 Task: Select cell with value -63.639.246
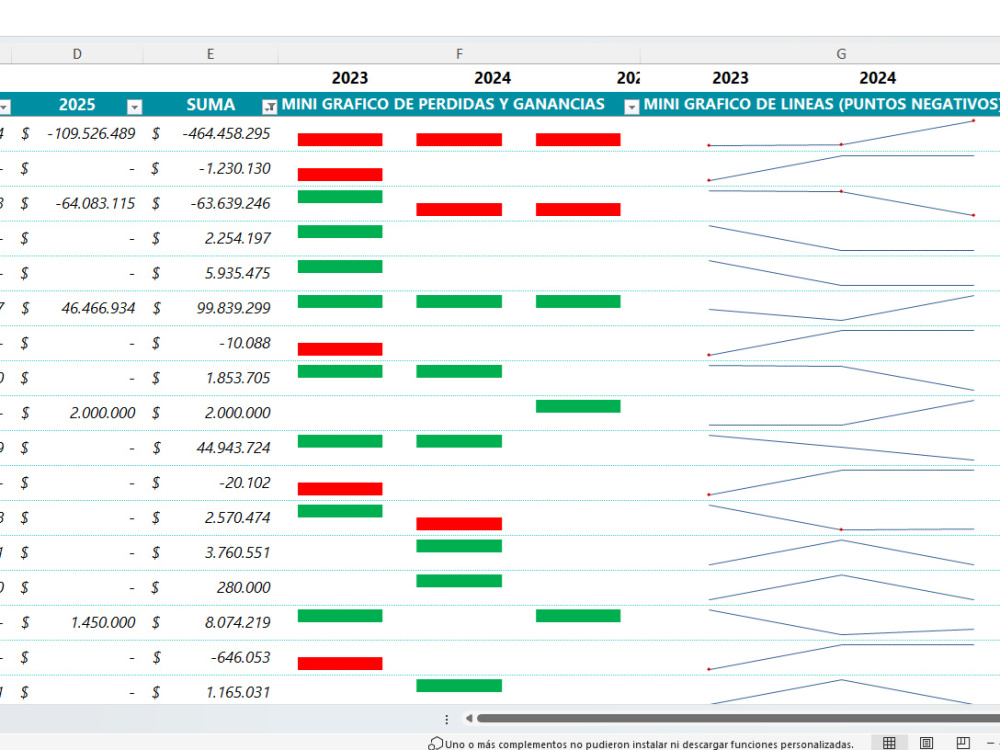coord(210,203)
